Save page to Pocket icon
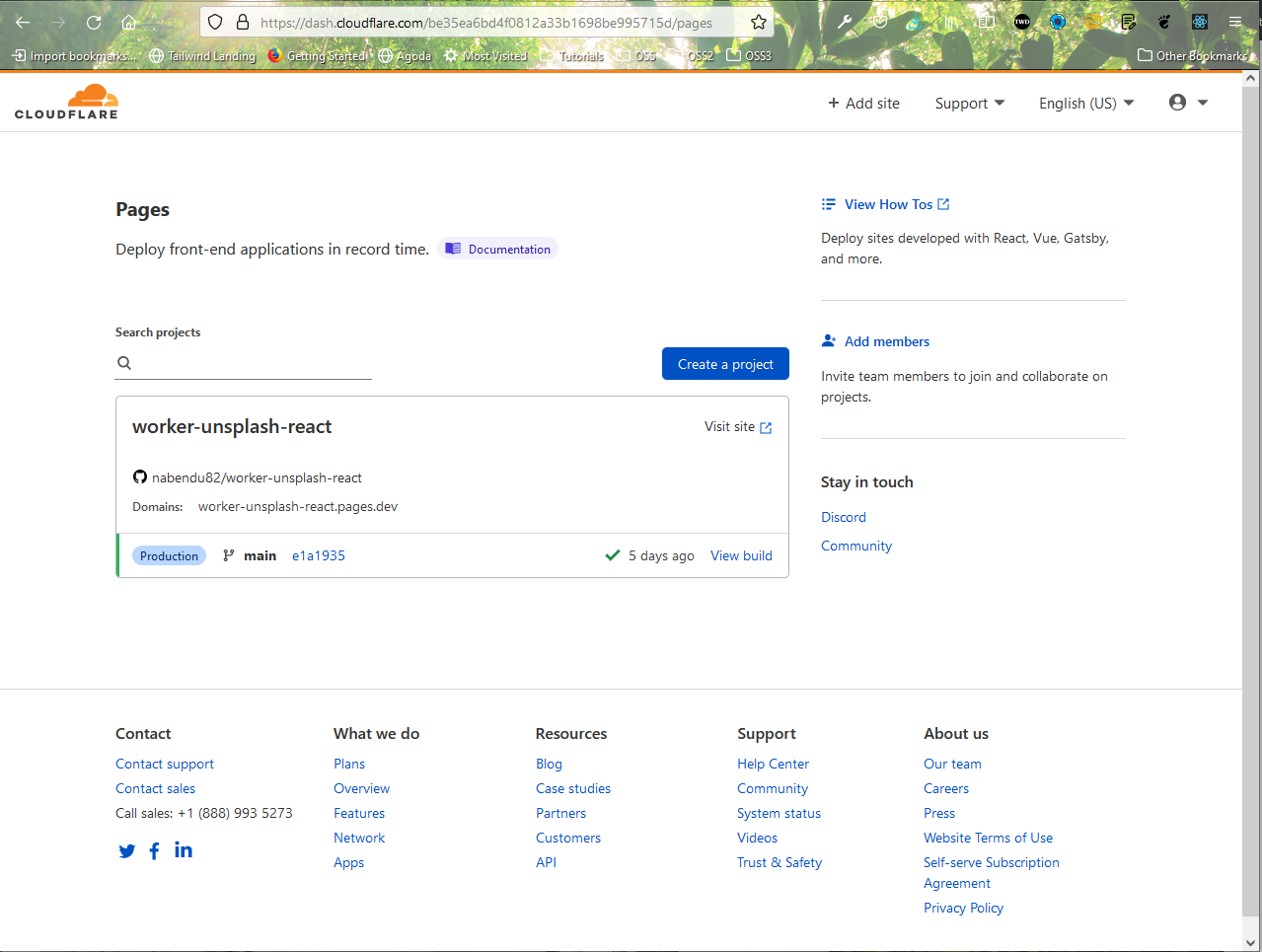 click(880, 22)
